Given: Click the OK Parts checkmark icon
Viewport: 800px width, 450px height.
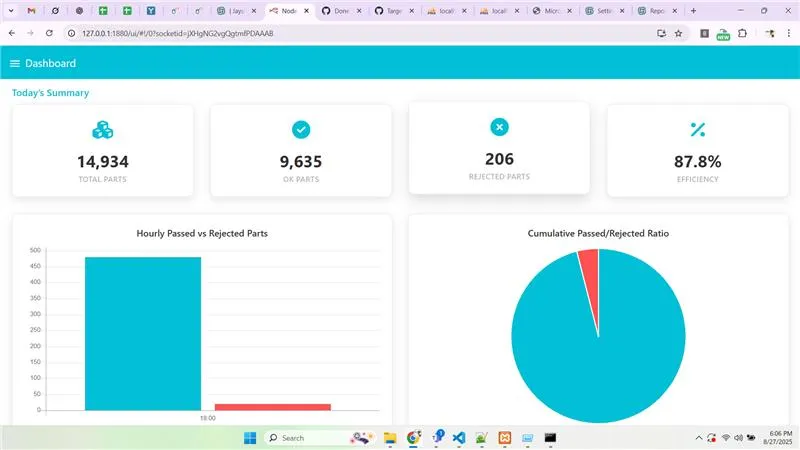Looking at the screenshot, I should 301,130.
